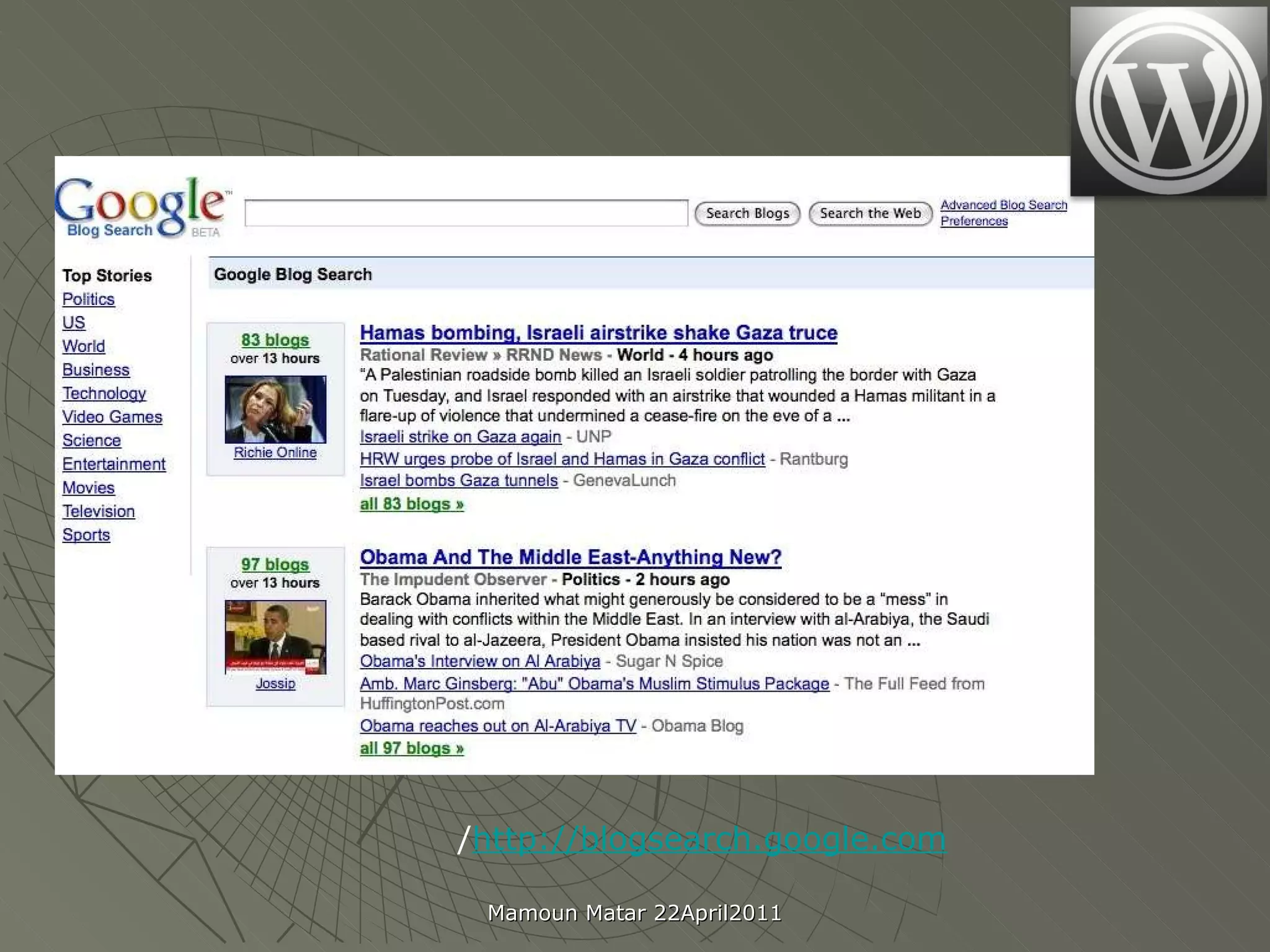1270x952 pixels.
Task: Click the 97 blogs count link
Action: [x=275, y=565]
